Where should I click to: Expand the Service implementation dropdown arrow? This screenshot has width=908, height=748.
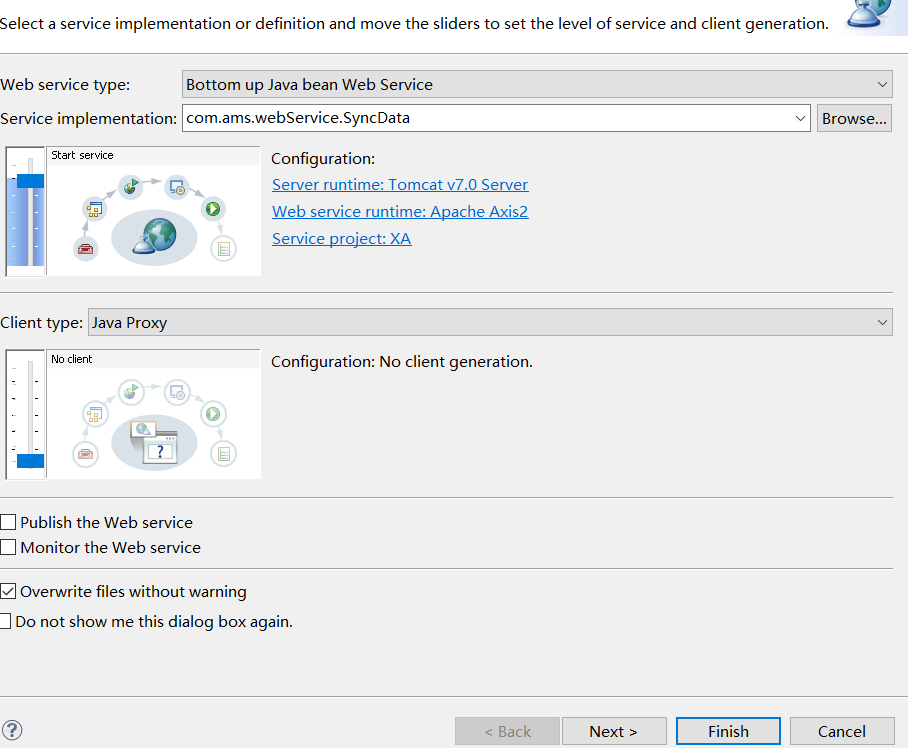(800, 118)
